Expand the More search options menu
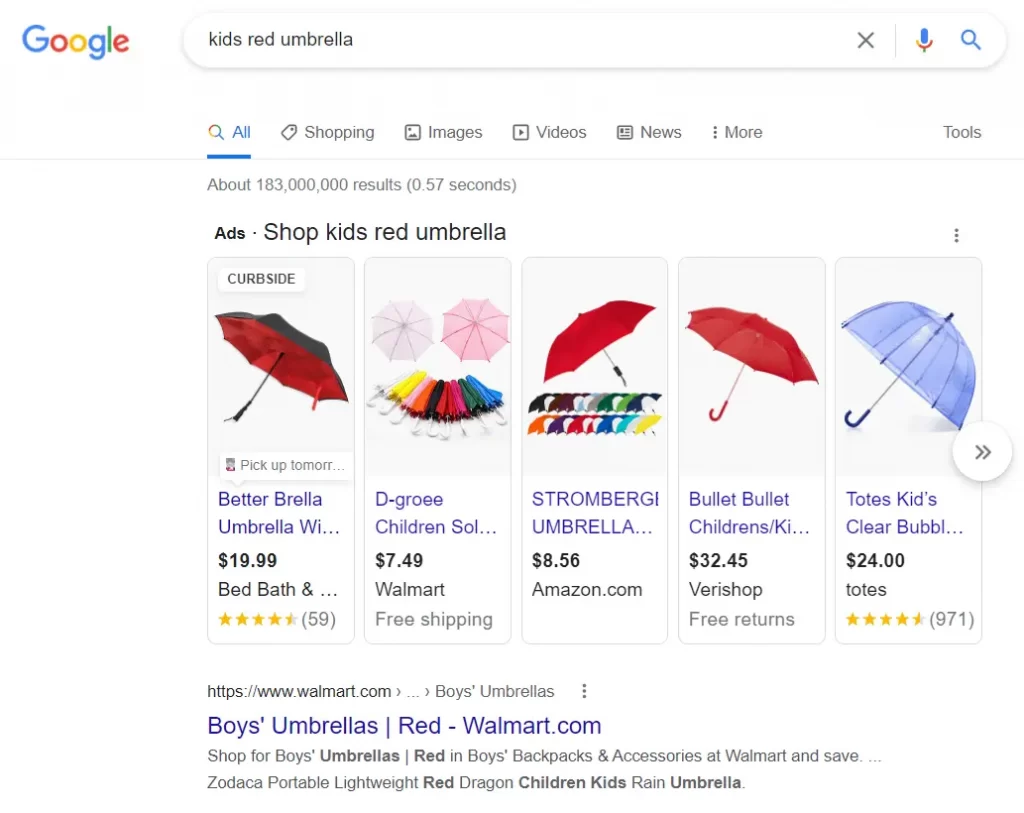The height and width of the screenshot is (813, 1024). point(737,133)
